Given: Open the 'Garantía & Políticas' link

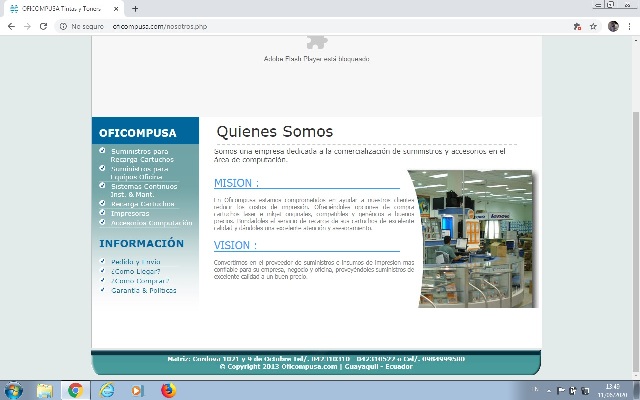Looking at the screenshot, I should (144, 290).
